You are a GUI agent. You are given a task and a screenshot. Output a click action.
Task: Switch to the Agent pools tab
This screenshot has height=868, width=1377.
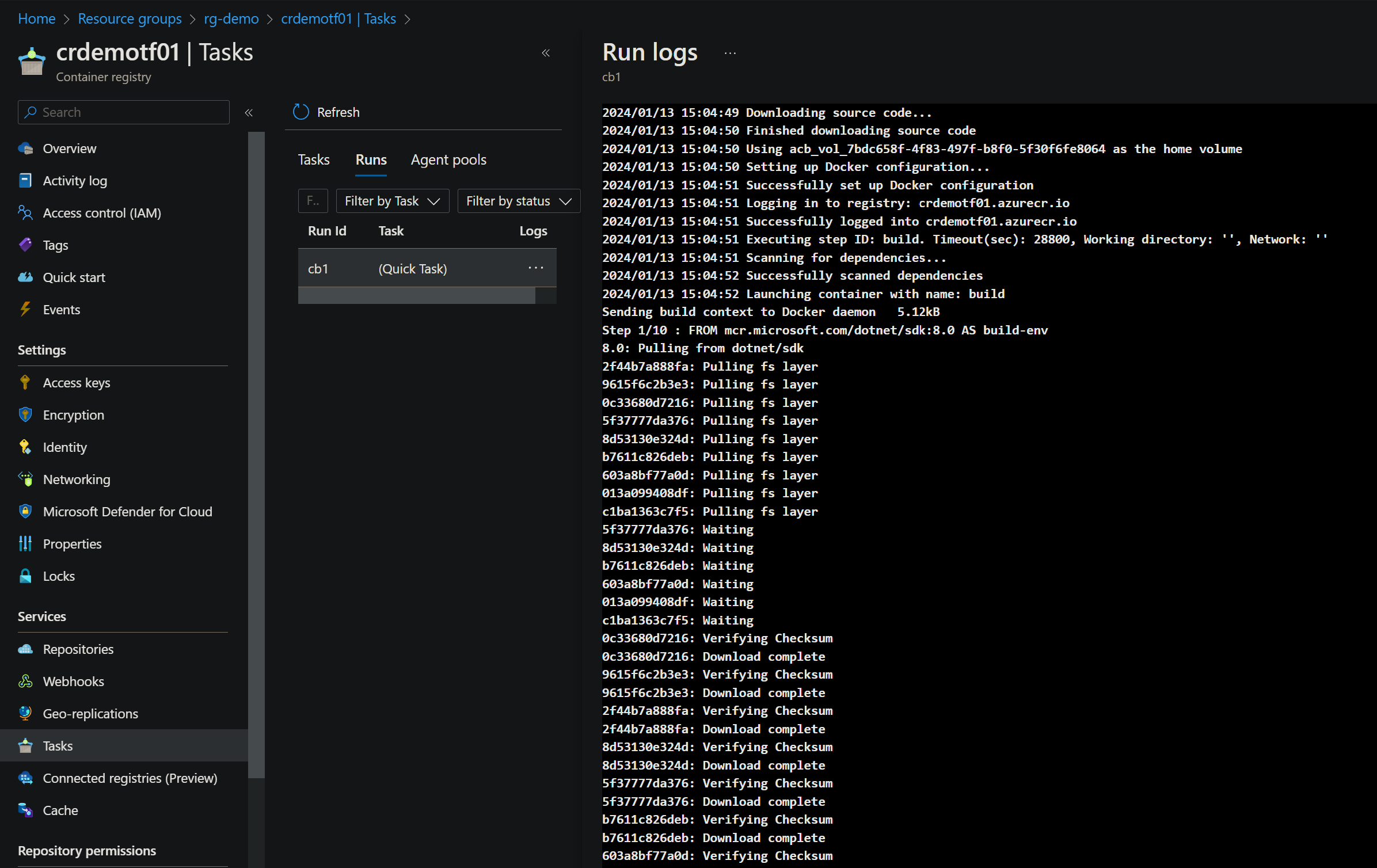448,159
